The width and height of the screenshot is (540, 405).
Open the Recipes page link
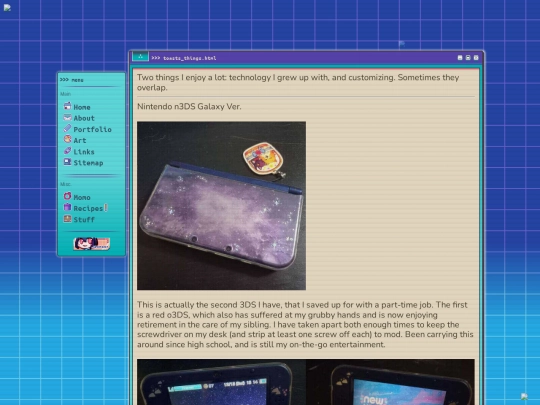pos(88,208)
